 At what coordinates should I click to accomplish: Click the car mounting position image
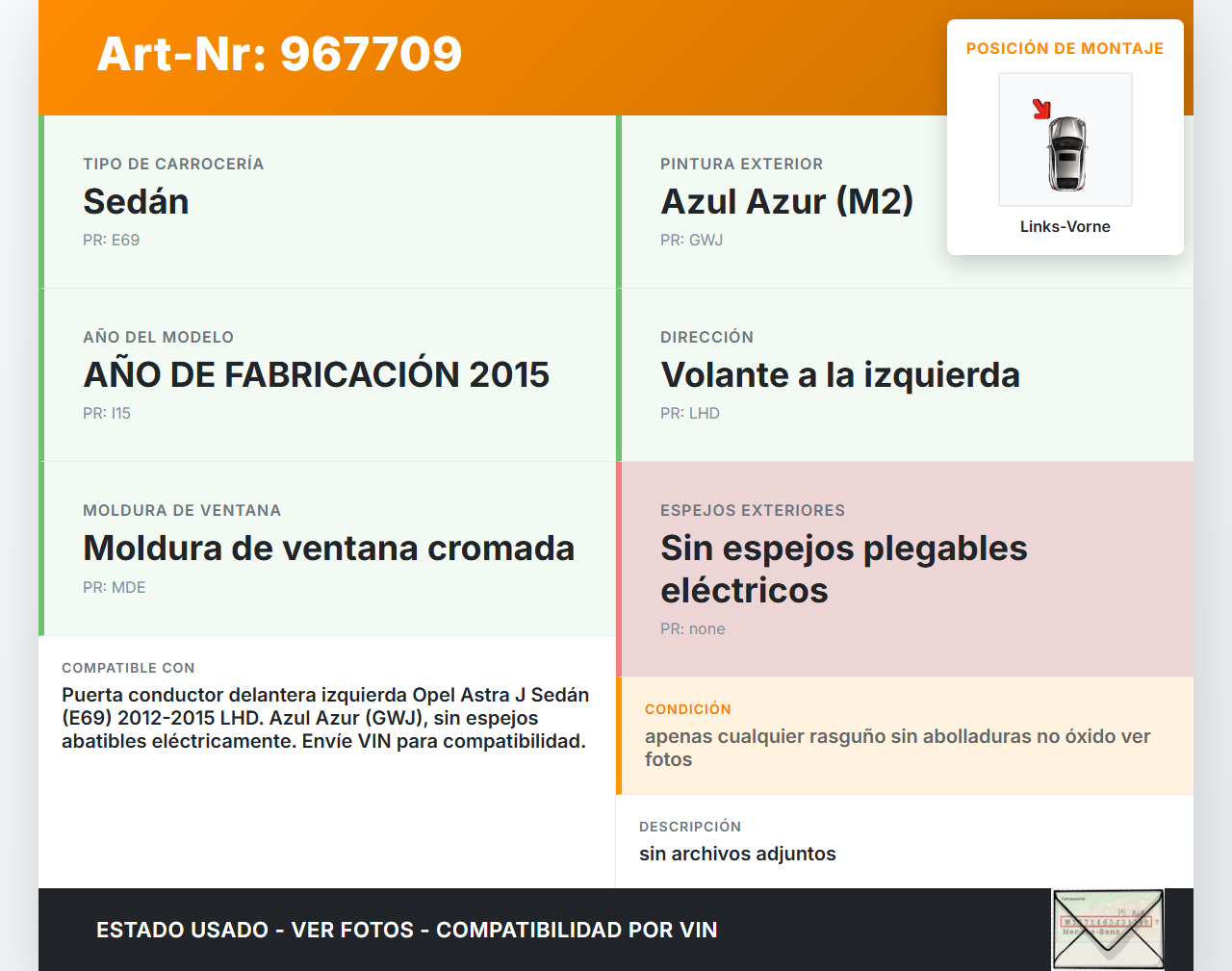[1065, 140]
